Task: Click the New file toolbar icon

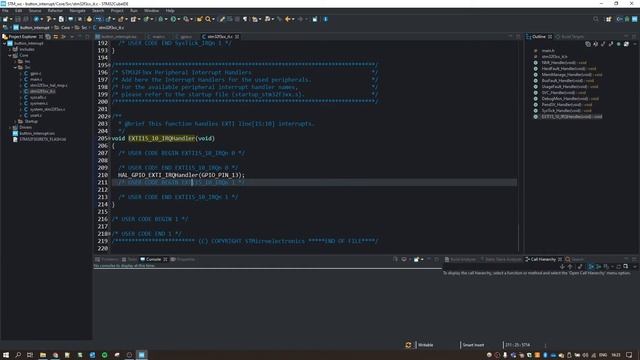Action: tap(5, 19)
